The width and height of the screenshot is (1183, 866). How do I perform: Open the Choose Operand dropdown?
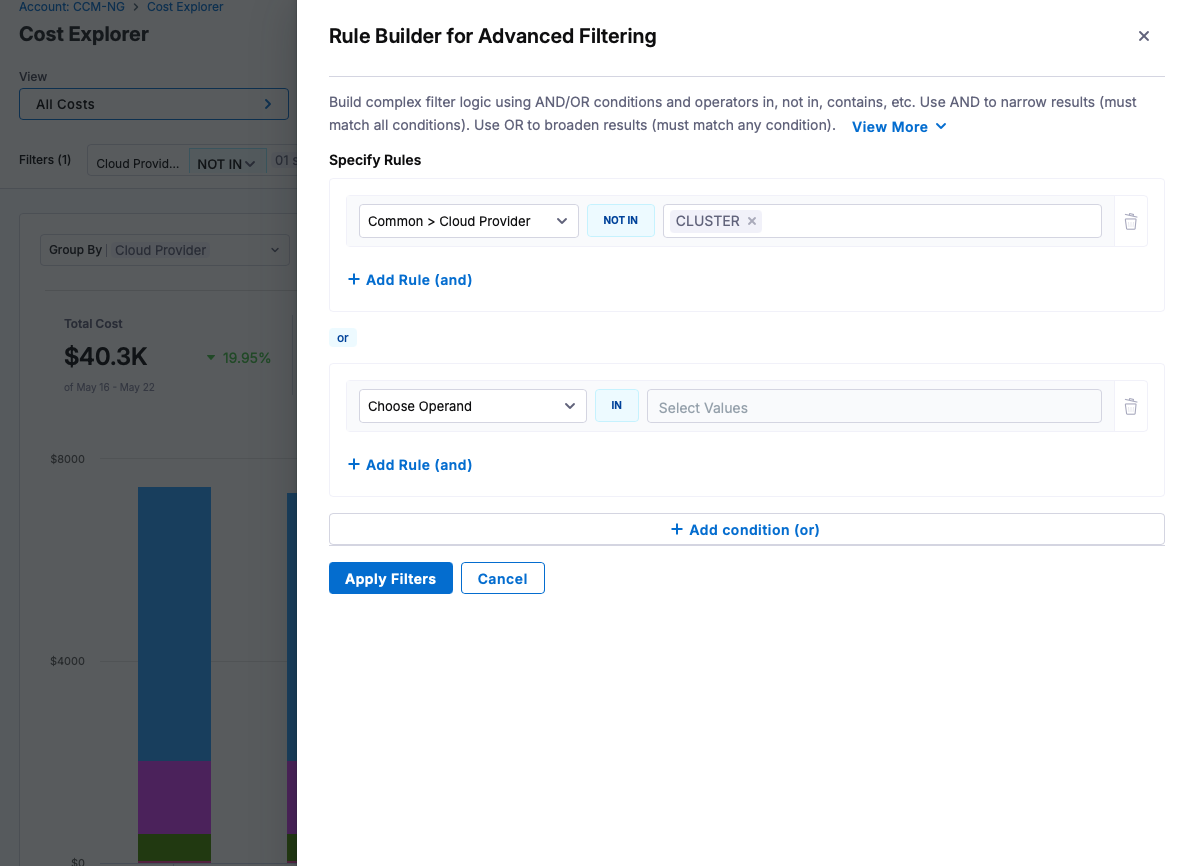pos(472,406)
